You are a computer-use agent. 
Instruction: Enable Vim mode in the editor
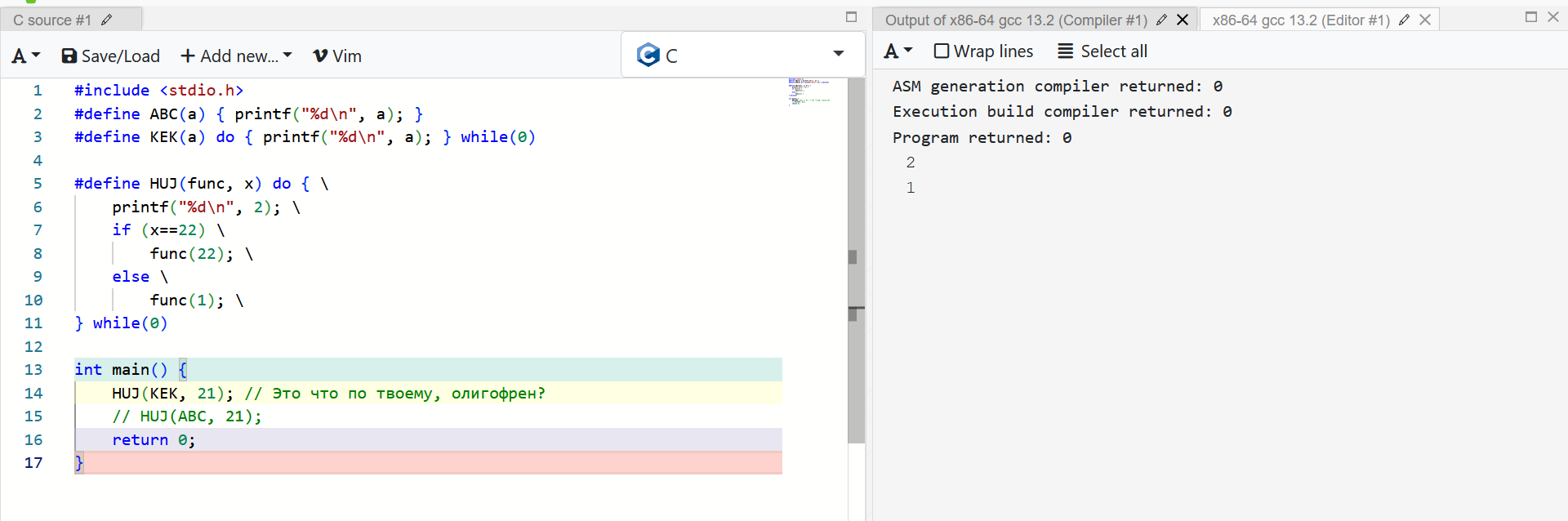[337, 56]
